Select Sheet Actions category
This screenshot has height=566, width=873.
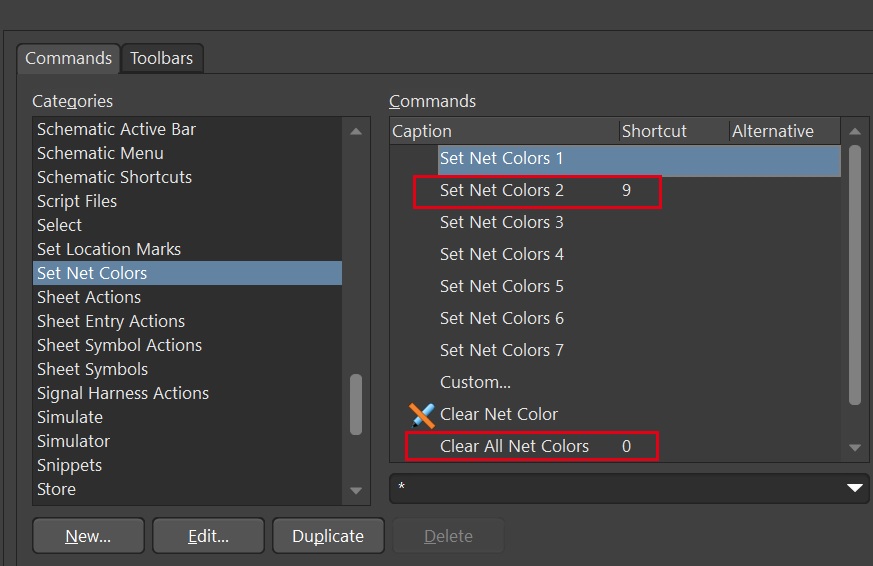click(x=187, y=297)
